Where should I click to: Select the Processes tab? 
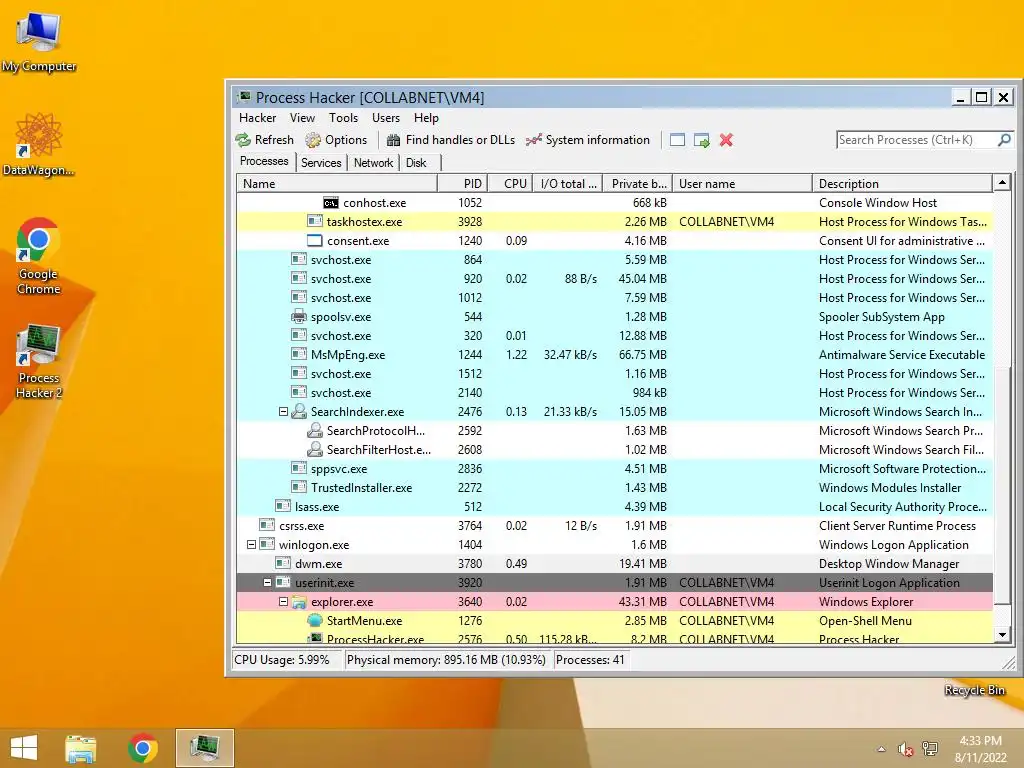264,161
